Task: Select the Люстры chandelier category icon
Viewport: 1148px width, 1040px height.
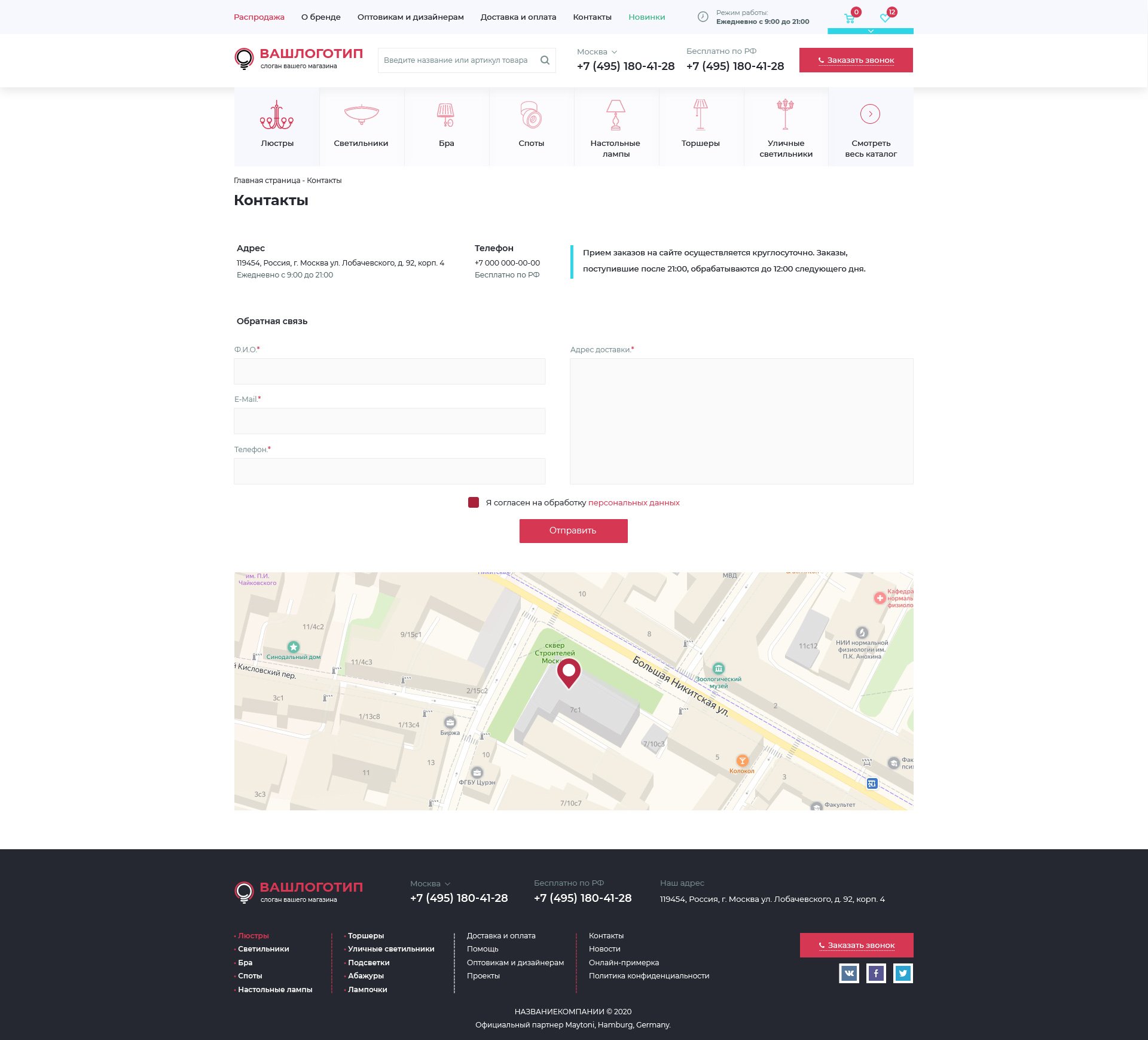Action: (277, 115)
